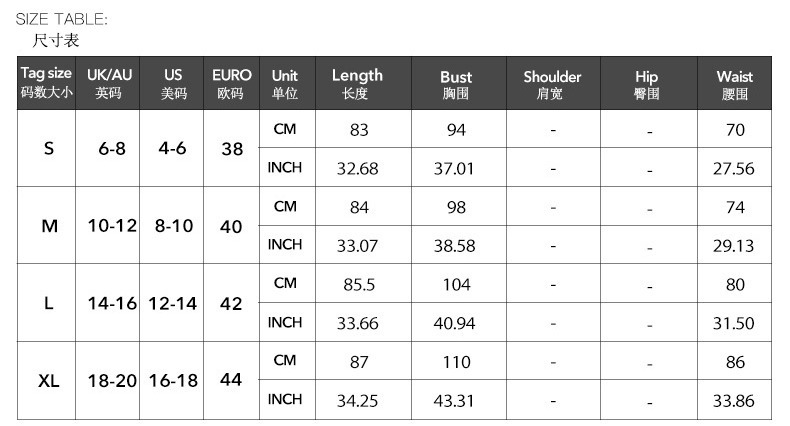Click the Waist column header
The height and width of the screenshot is (426, 790).
(735, 83)
